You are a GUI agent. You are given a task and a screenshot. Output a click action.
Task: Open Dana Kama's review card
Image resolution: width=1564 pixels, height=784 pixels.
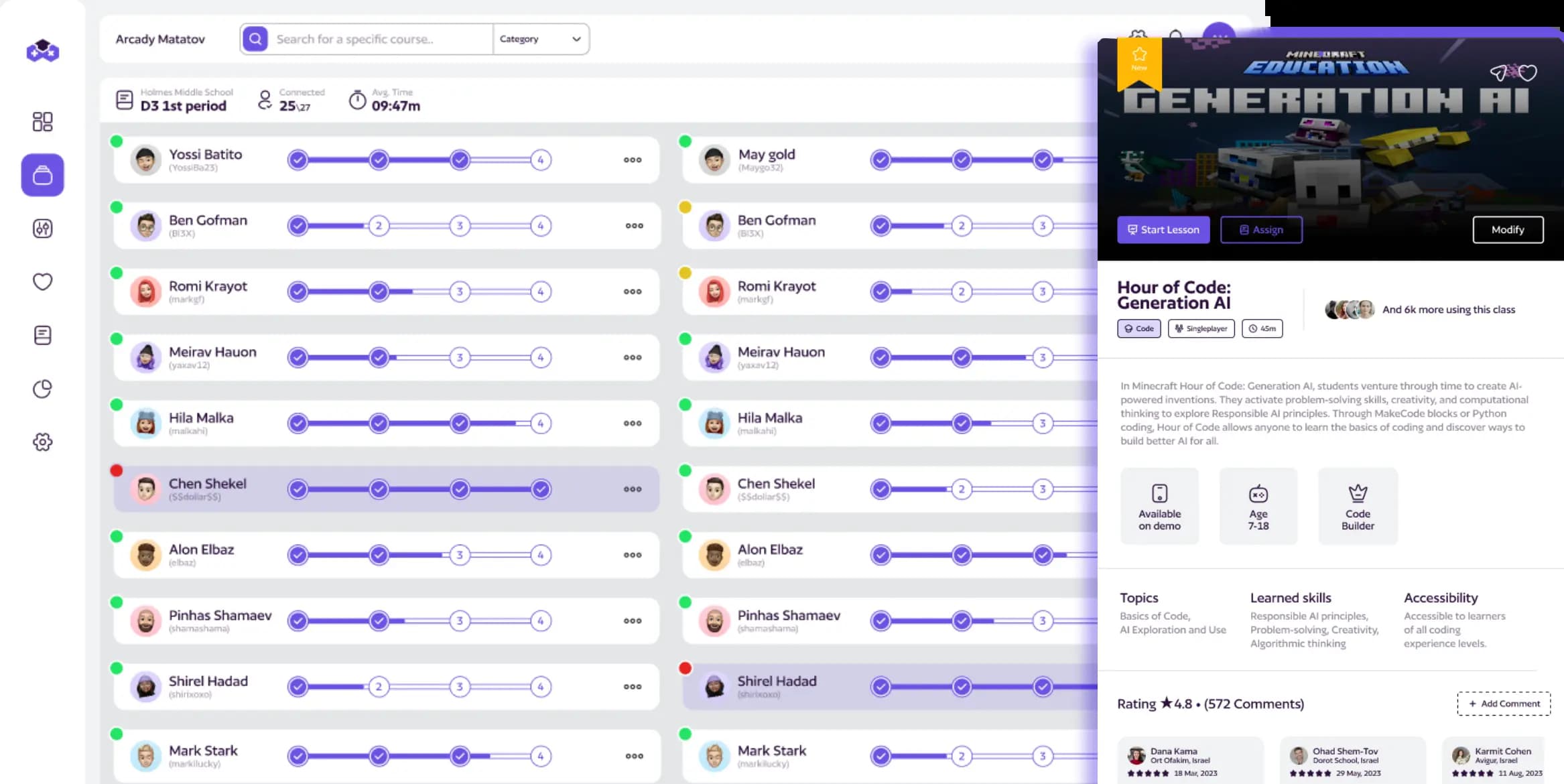tap(1191, 761)
